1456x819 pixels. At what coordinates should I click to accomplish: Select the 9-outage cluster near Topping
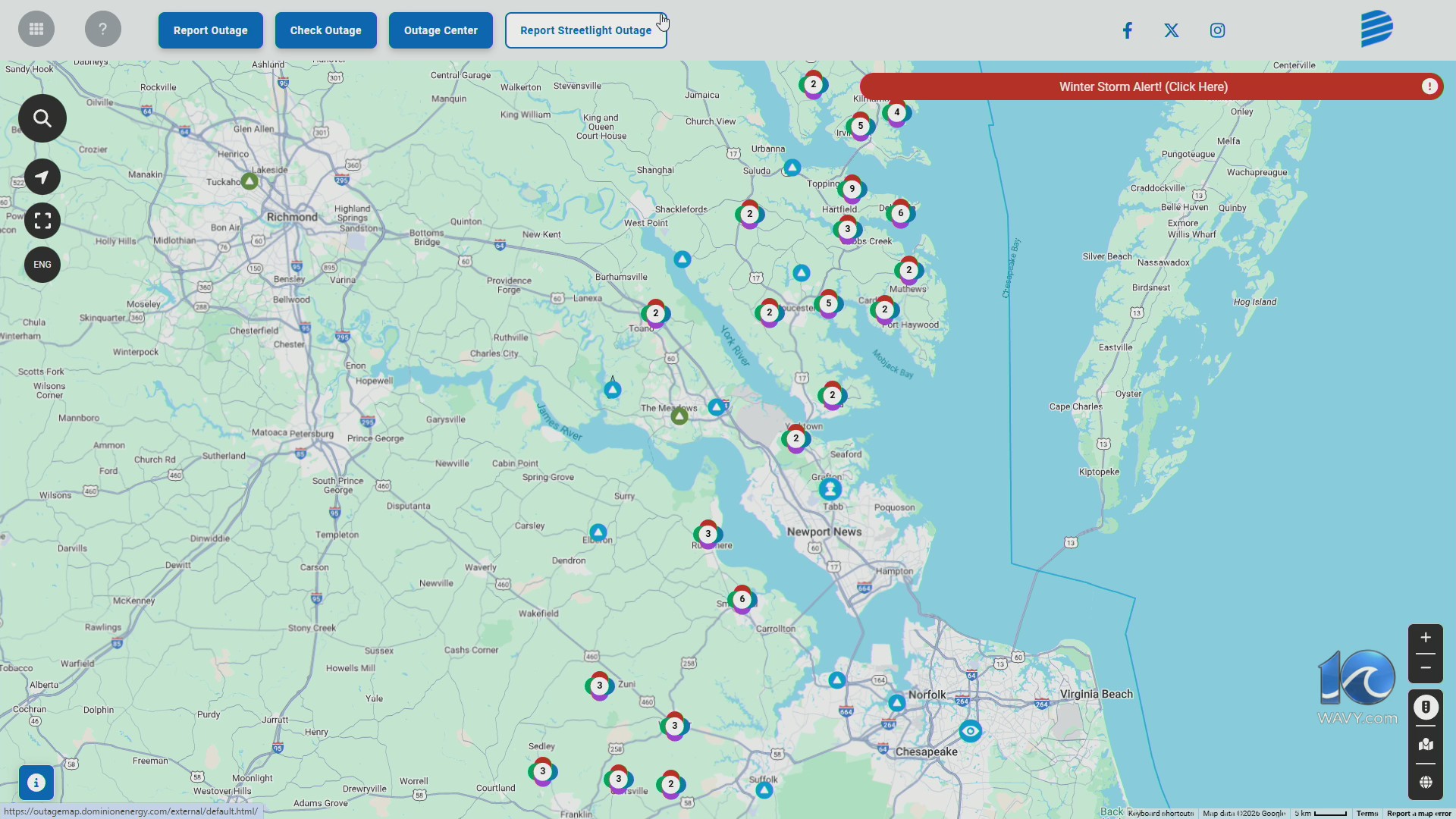[x=852, y=189]
